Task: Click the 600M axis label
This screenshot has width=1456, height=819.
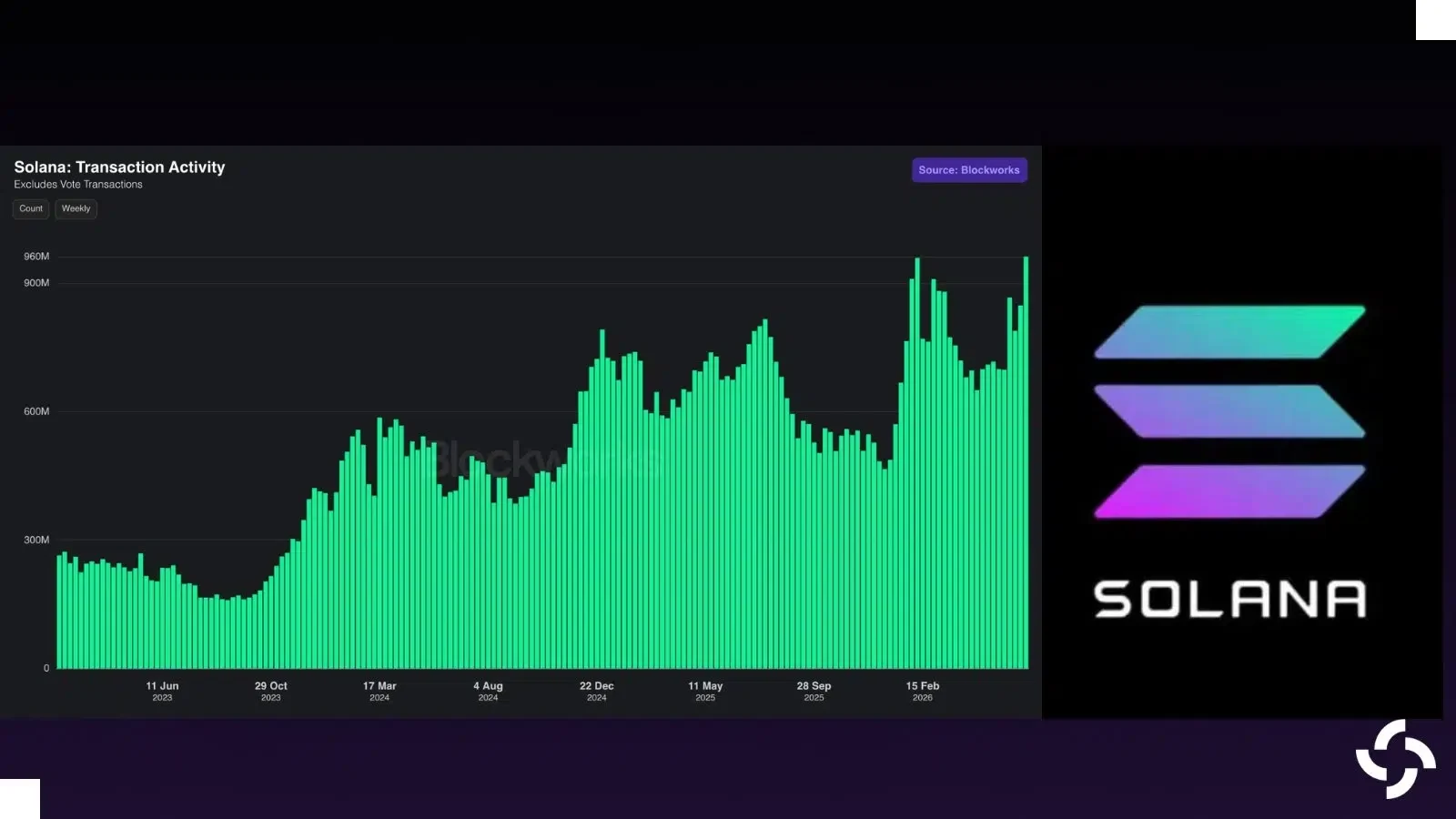Action: (36, 411)
